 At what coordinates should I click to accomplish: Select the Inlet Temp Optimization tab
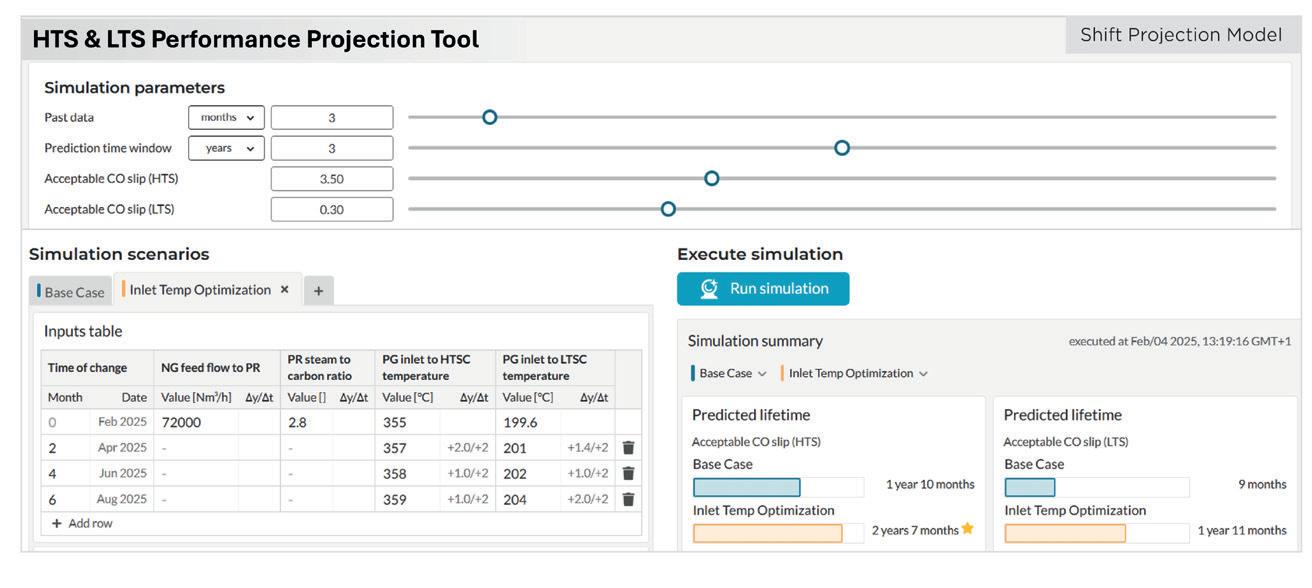(x=198, y=290)
